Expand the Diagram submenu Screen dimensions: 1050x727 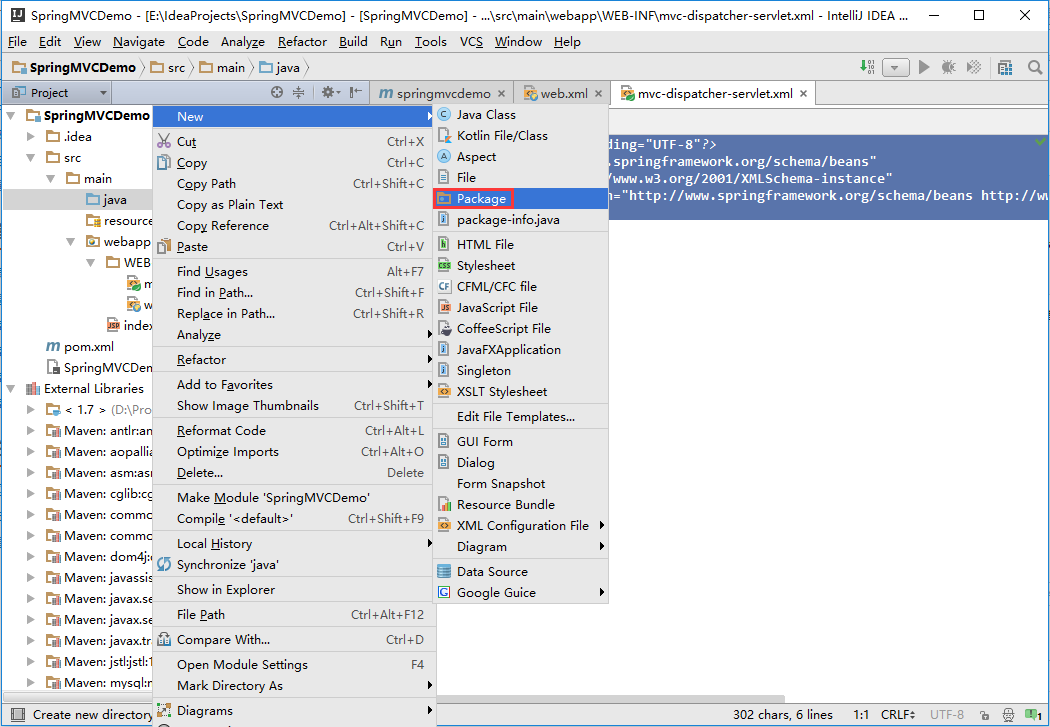tap(521, 546)
